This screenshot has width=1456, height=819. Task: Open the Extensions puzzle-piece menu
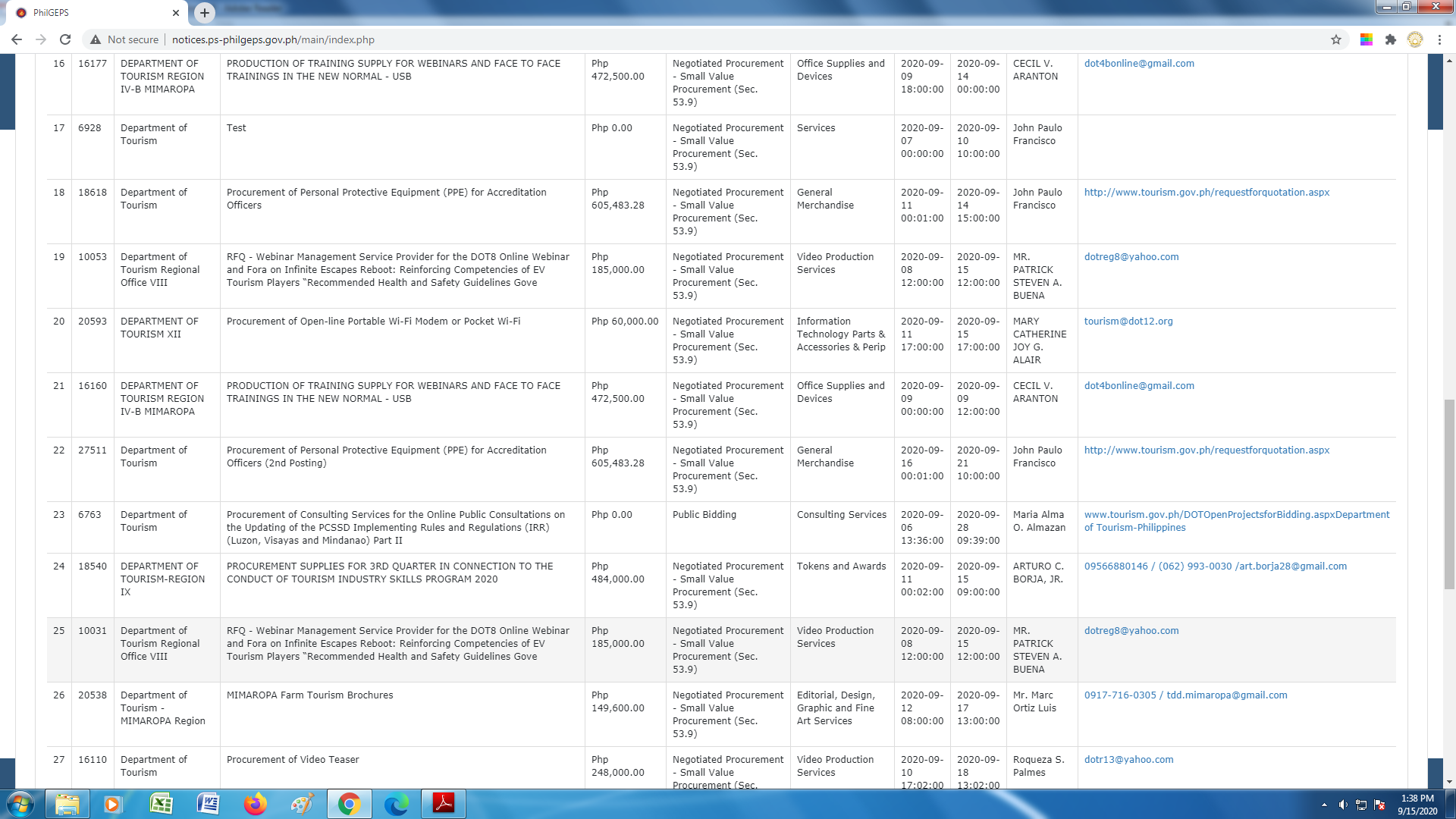(x=1391, y=39)
